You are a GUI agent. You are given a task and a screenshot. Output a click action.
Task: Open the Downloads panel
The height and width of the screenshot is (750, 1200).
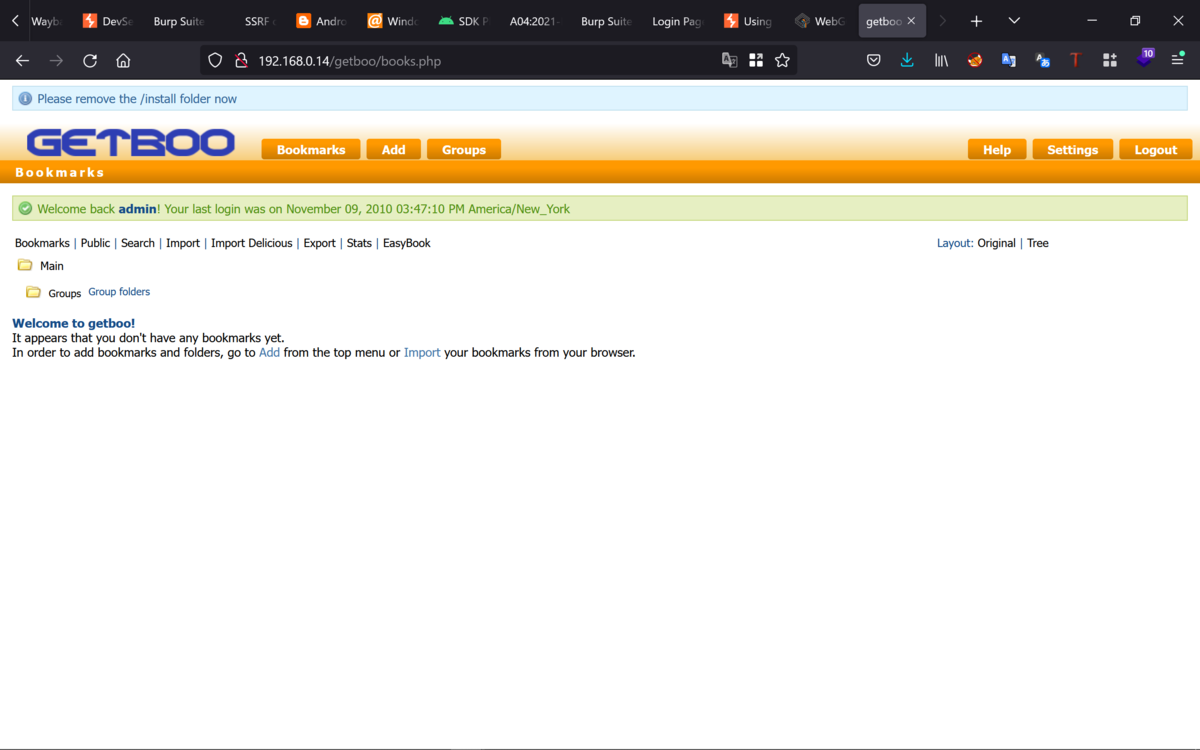907,60
